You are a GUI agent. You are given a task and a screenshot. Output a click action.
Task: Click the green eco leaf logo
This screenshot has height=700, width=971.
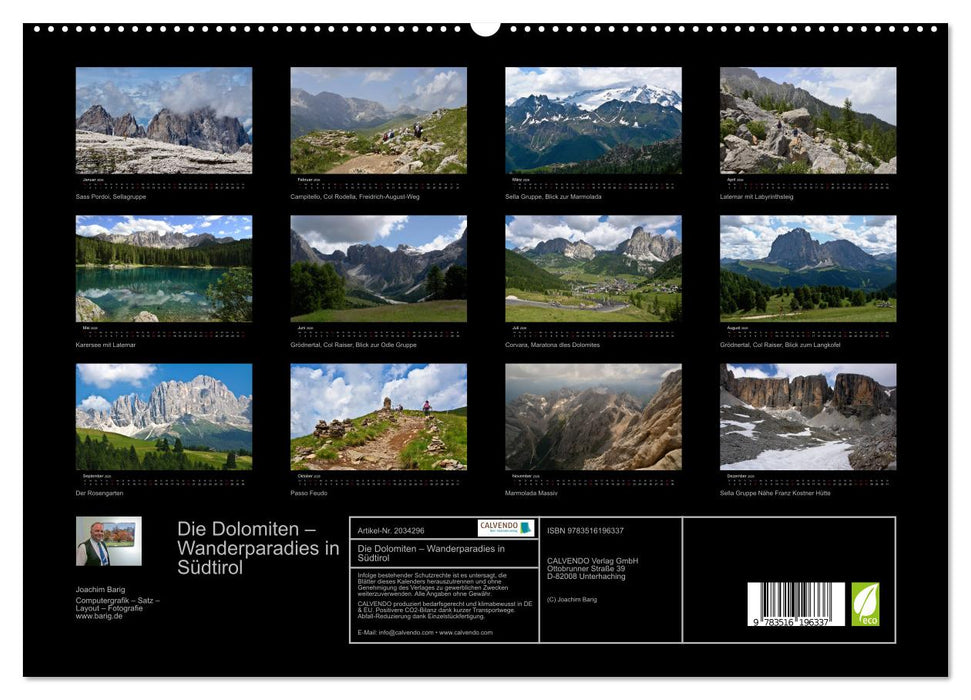tap(865, 604)
